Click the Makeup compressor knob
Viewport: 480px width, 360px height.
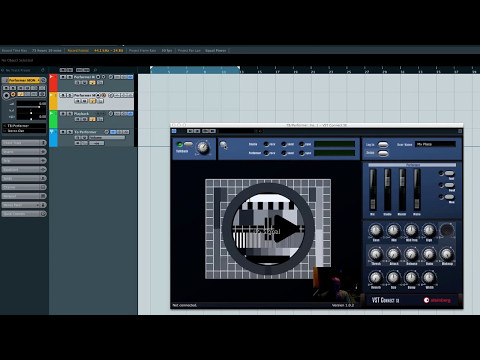coord(447,254)
